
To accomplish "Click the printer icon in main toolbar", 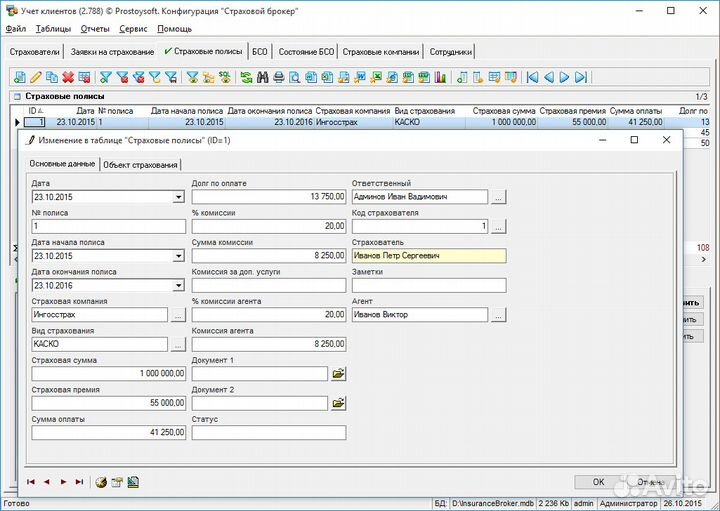I will pyautogui.click(x=279, y=77).
